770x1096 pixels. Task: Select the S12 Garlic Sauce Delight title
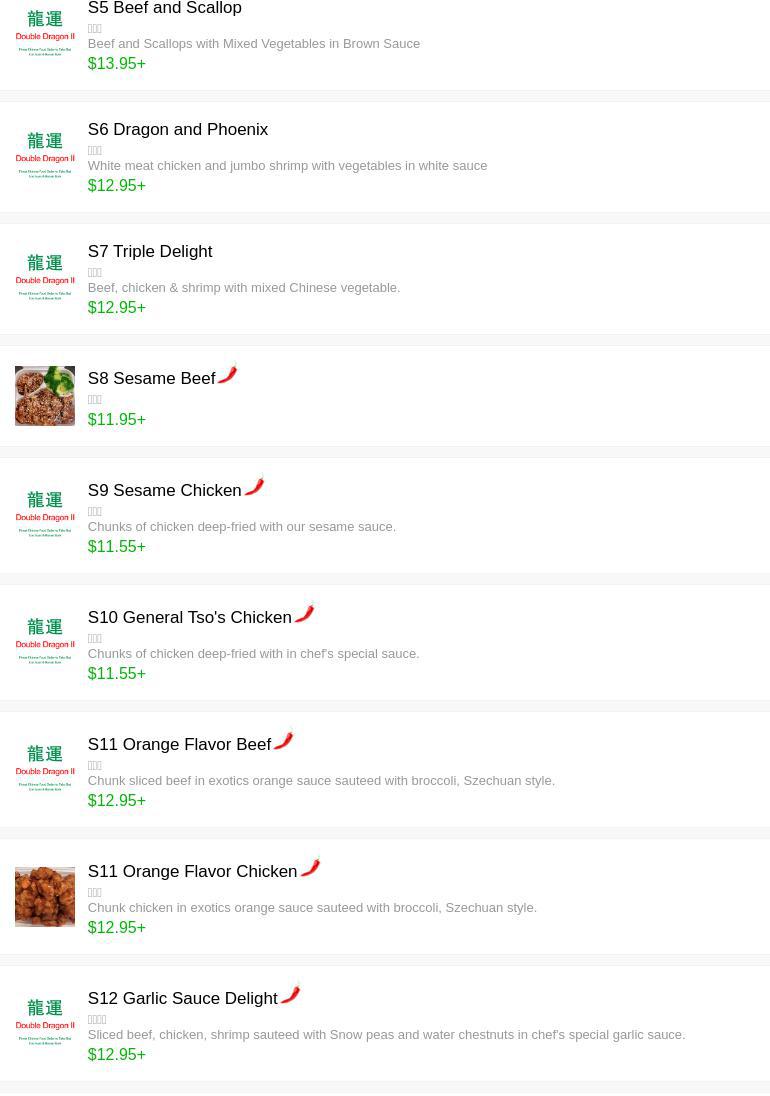click(182, 999)
